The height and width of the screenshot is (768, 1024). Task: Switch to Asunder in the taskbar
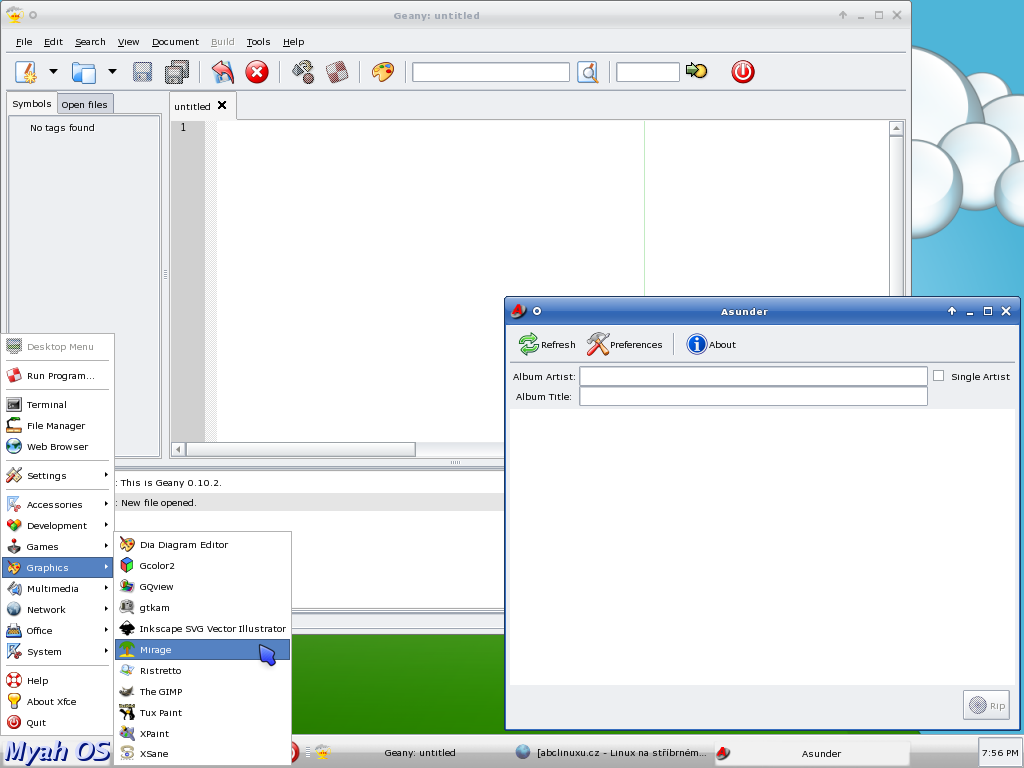point(810,753)
